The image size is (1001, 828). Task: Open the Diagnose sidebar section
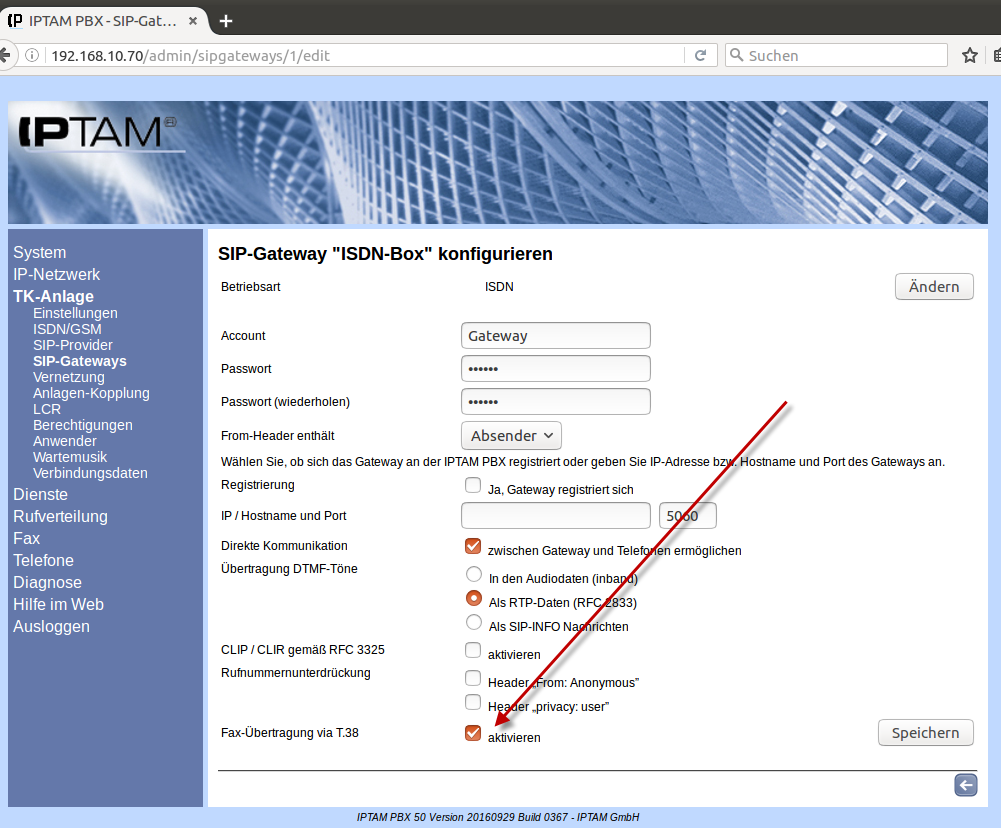(47, 582)
